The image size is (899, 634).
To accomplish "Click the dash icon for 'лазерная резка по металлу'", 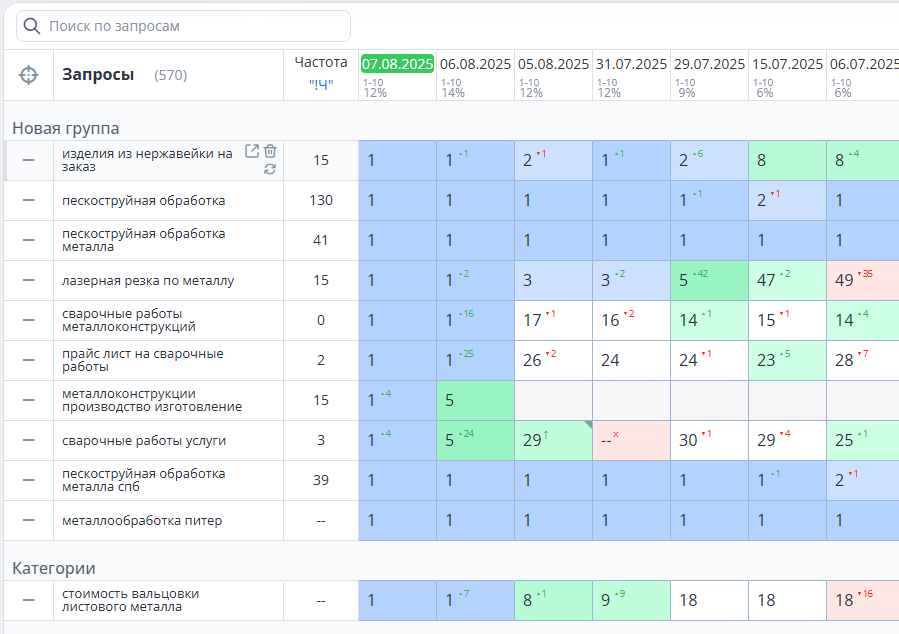I will [x=29, y=280].
